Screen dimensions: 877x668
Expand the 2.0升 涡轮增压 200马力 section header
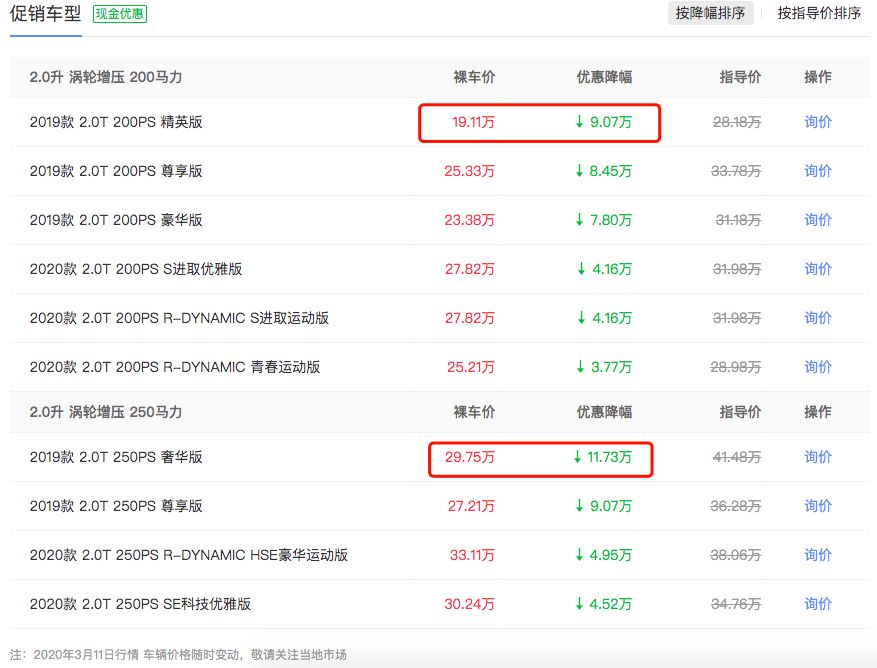click(x=106, y=76)
